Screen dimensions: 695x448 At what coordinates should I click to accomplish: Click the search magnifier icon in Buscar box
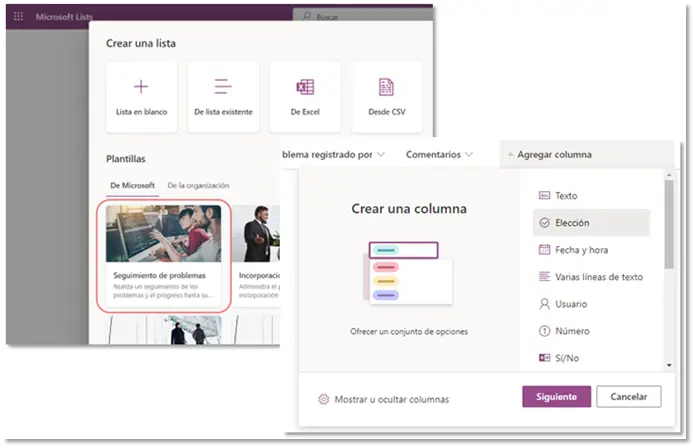tap(306, 16)
